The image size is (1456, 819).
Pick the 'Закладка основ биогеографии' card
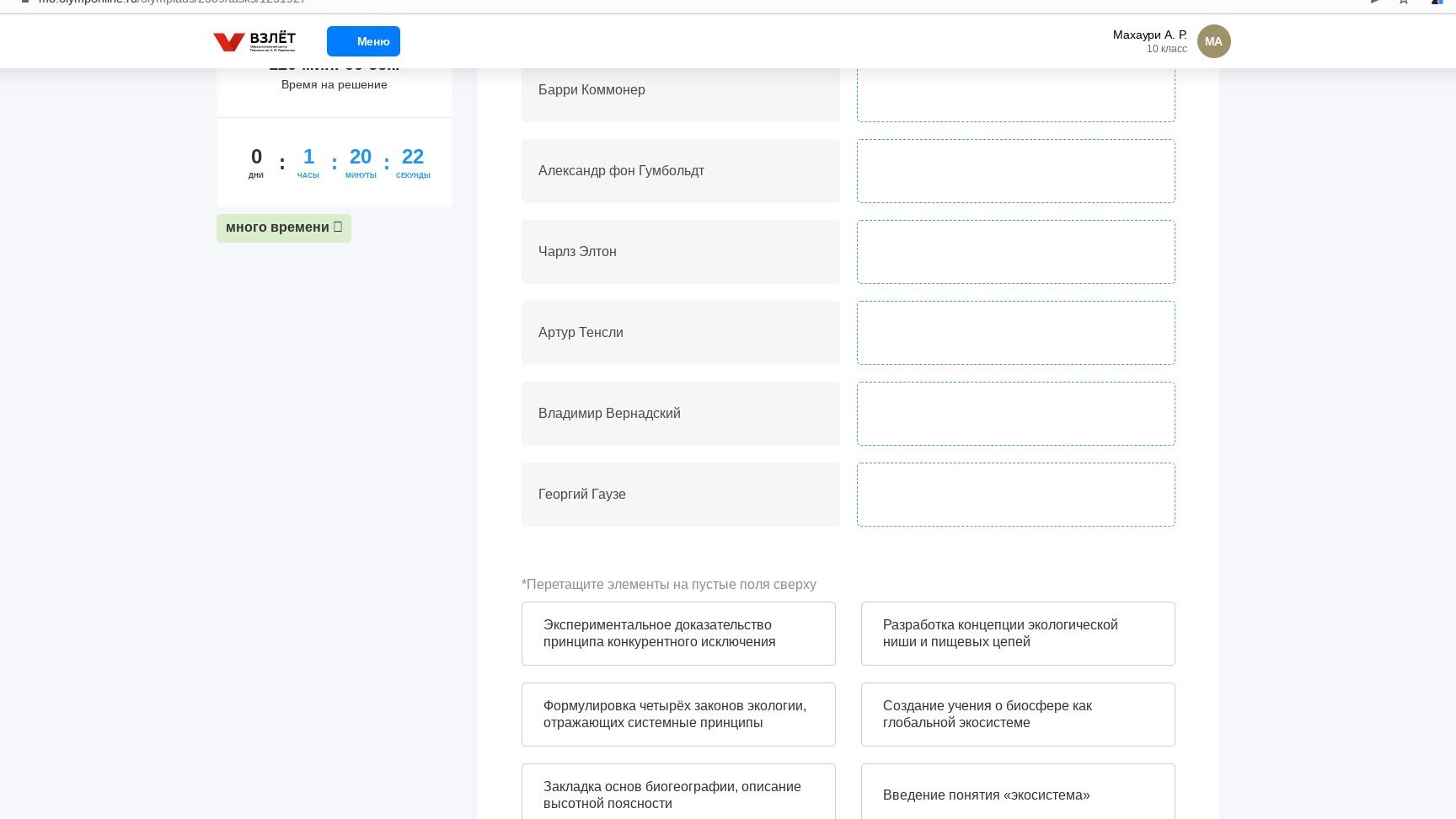(678, 792)
